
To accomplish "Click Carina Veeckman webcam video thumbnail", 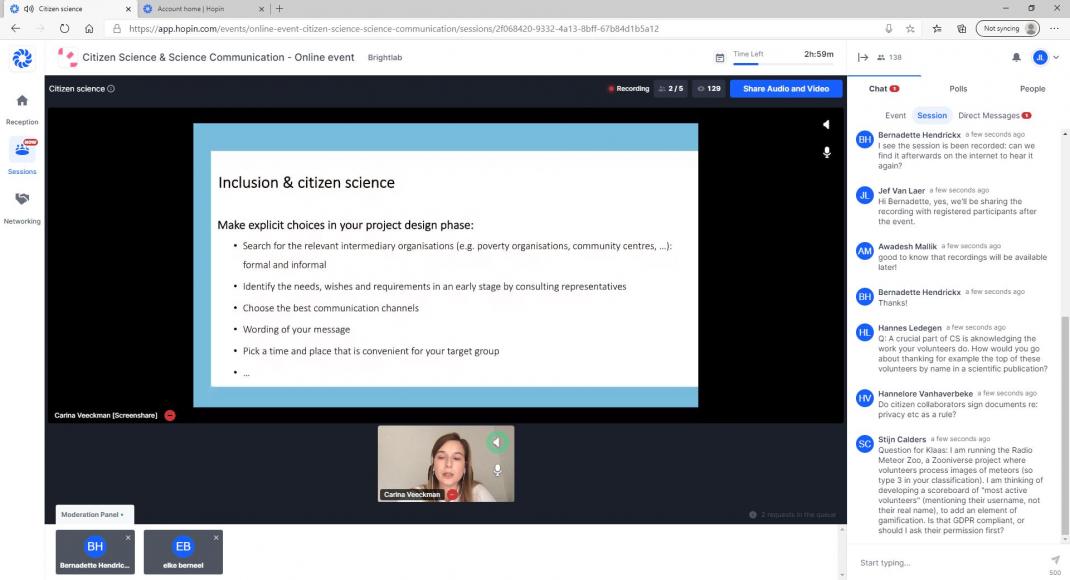I will 446,464.
